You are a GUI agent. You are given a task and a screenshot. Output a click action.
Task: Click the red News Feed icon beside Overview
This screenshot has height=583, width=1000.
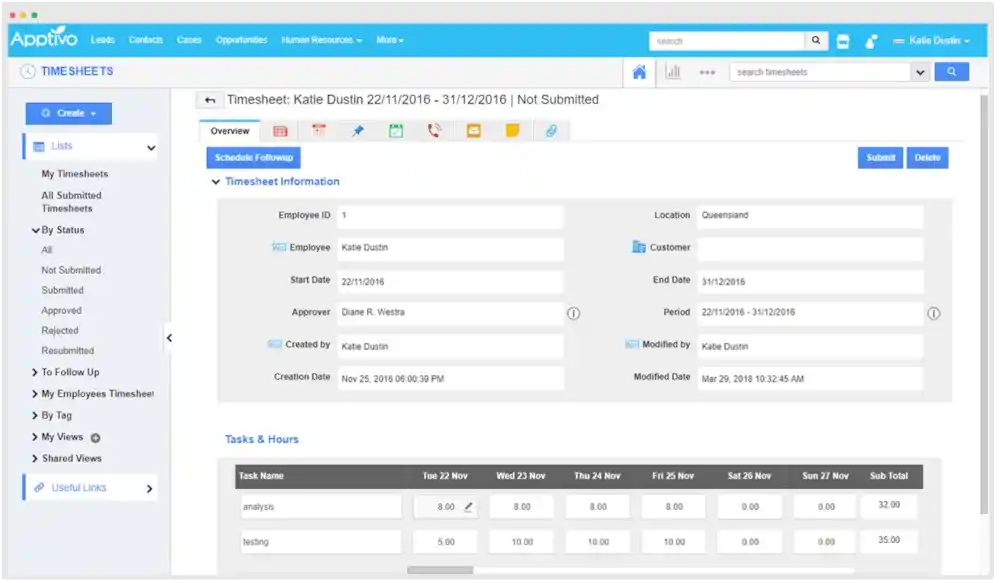[x=280, y=130]
